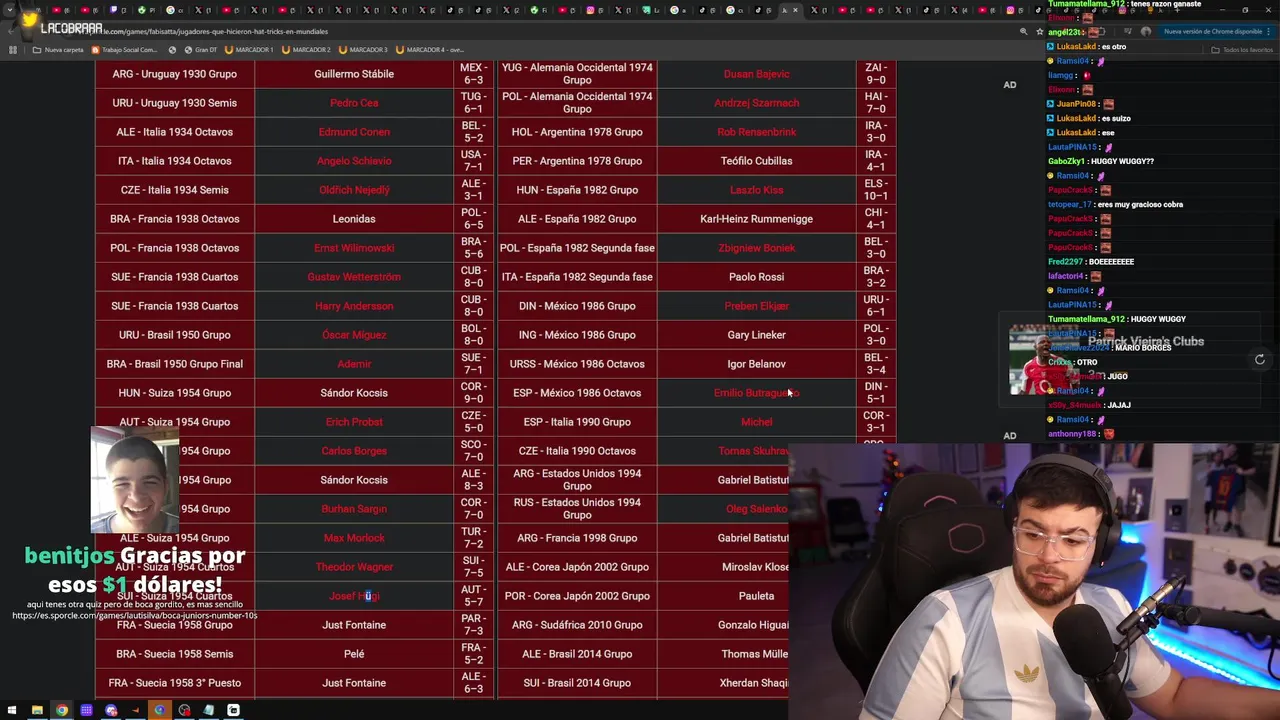Click Harry Andersson answer
This screenshot has width=1280, height=720.
click(354, 306)
